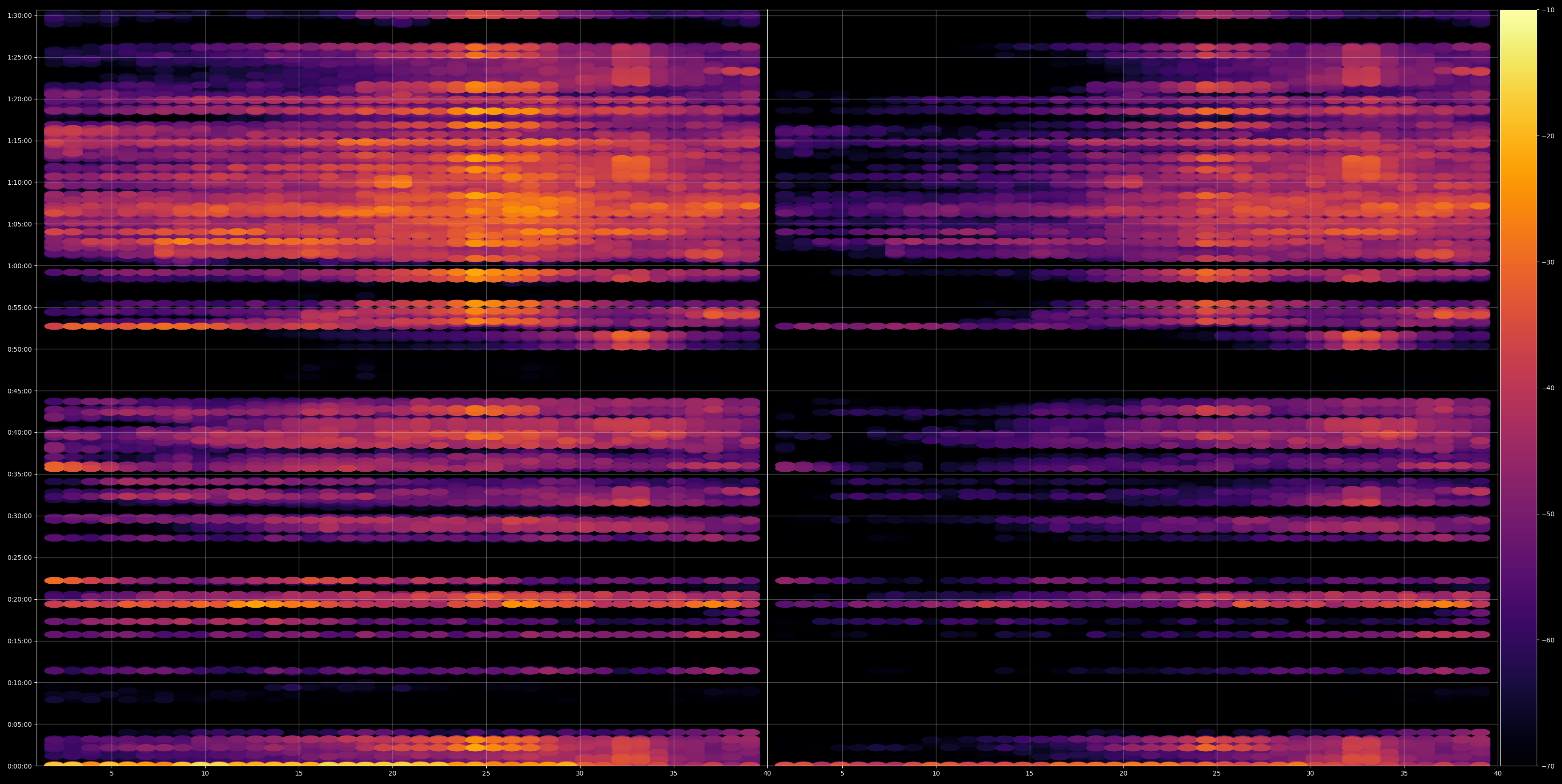Select tick 35 under the right heatmap
This screenshot has height=784, width=1562.
tap(1404, 774)
